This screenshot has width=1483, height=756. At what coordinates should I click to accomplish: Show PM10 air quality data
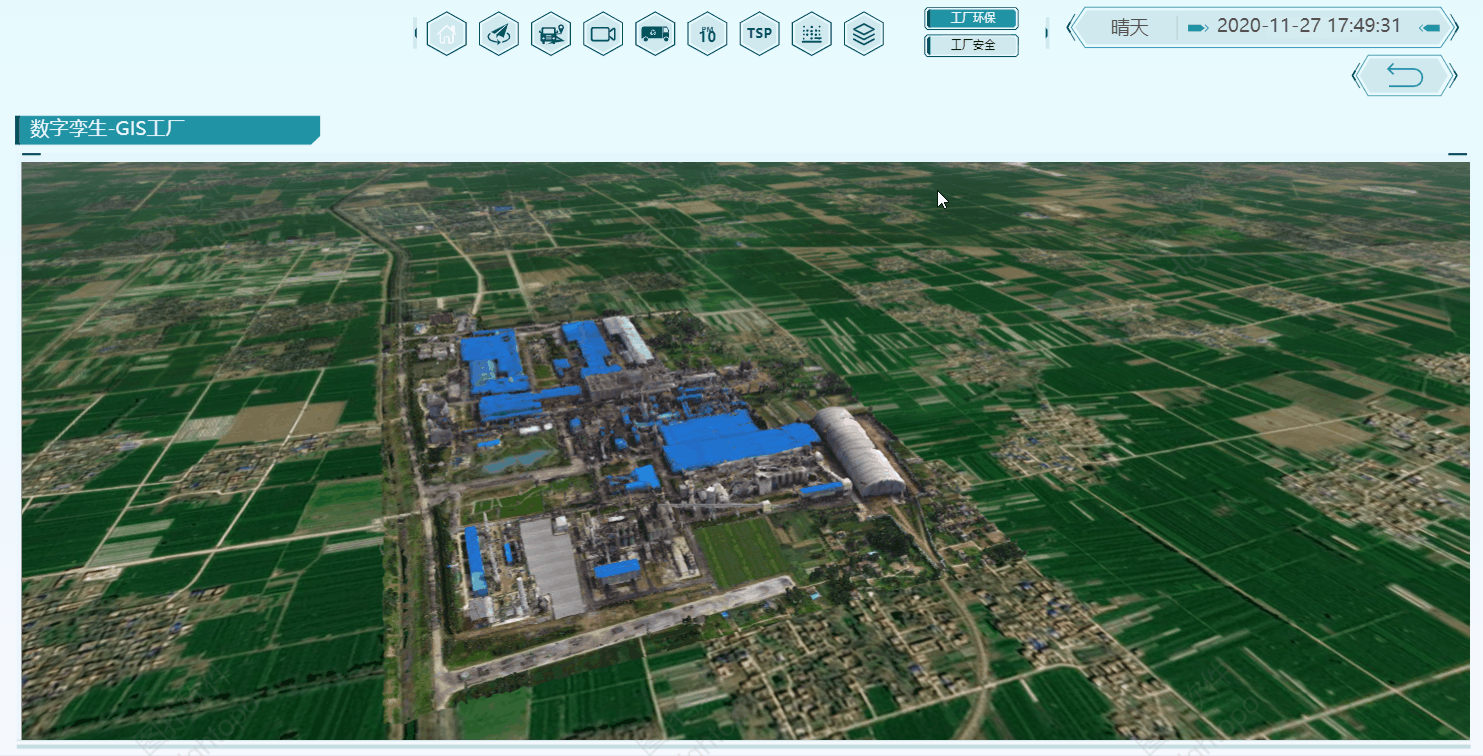[707, 34]
